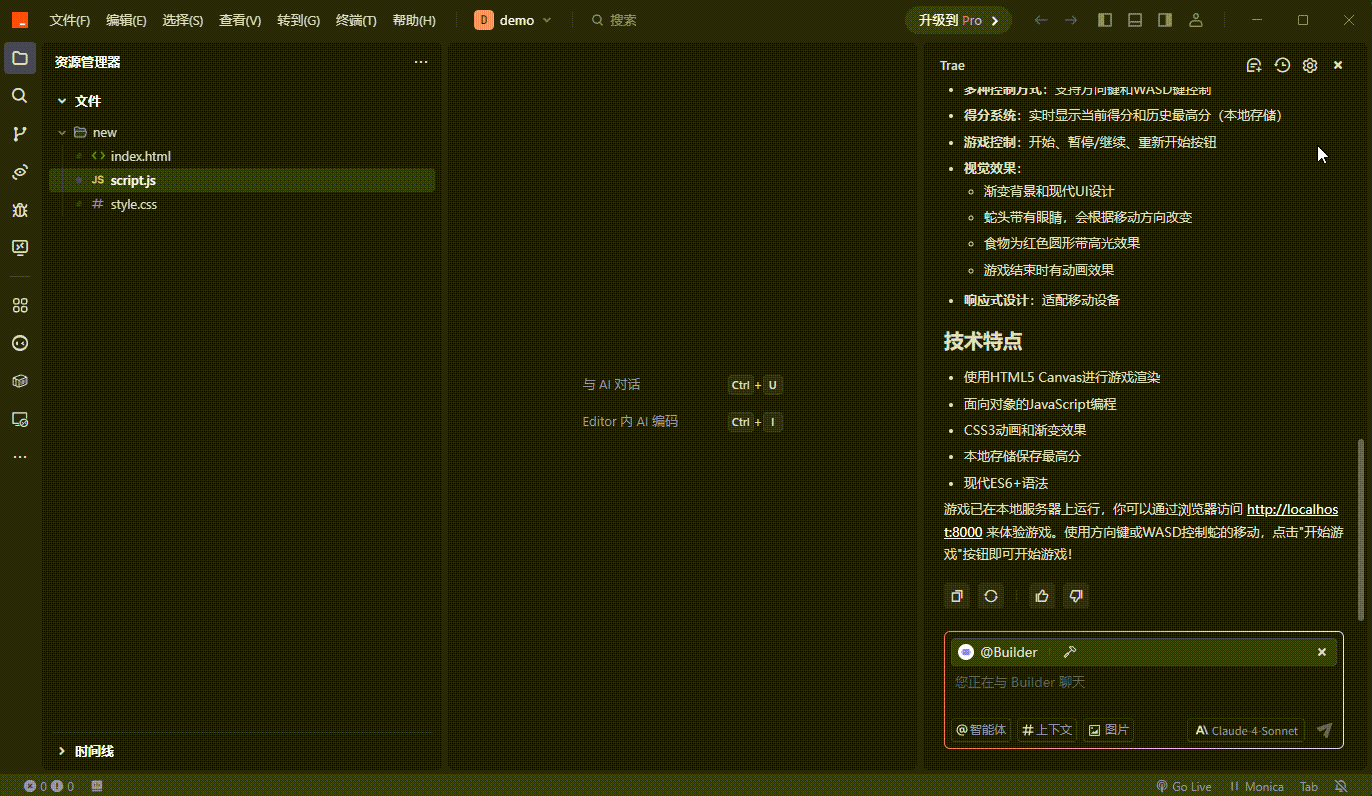Screen dimensions: 1372x796
Task: Open the Run and Debug bug icon
Action: tap(20, 210)
